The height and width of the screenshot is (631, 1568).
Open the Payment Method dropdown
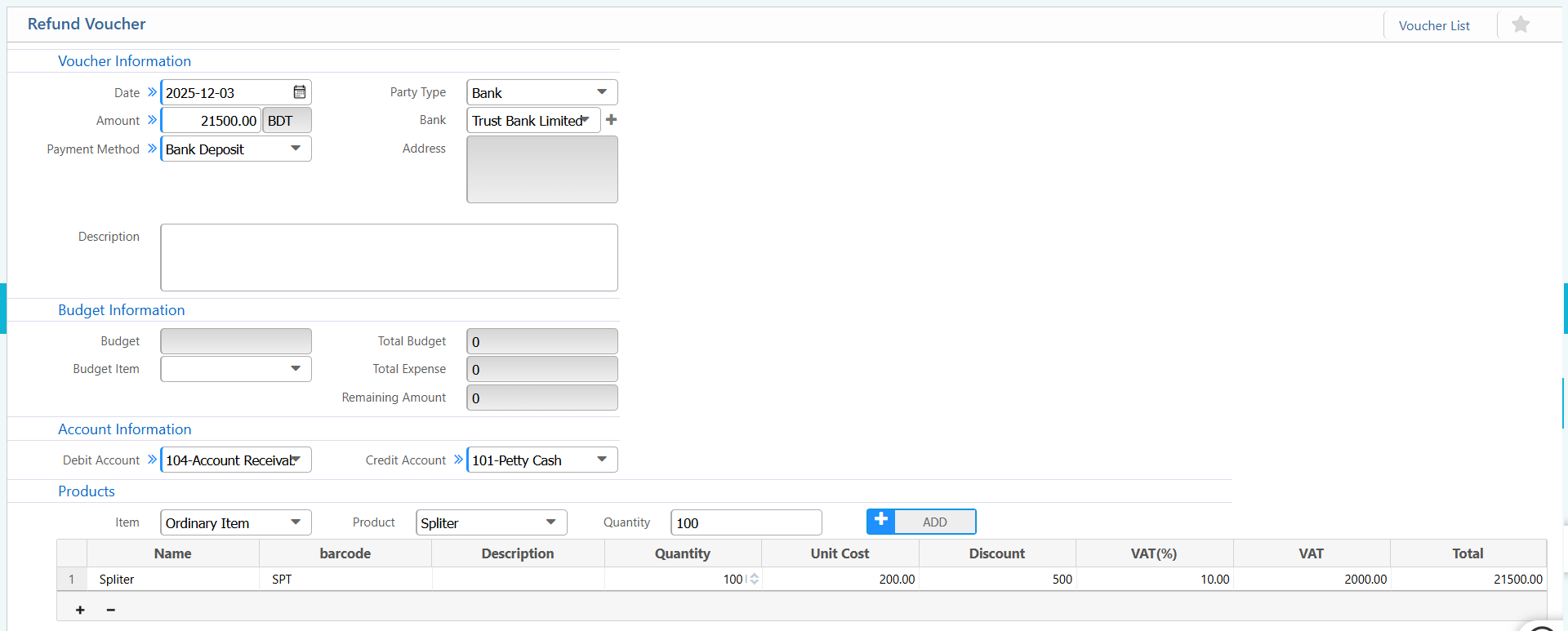click(296, 149)
